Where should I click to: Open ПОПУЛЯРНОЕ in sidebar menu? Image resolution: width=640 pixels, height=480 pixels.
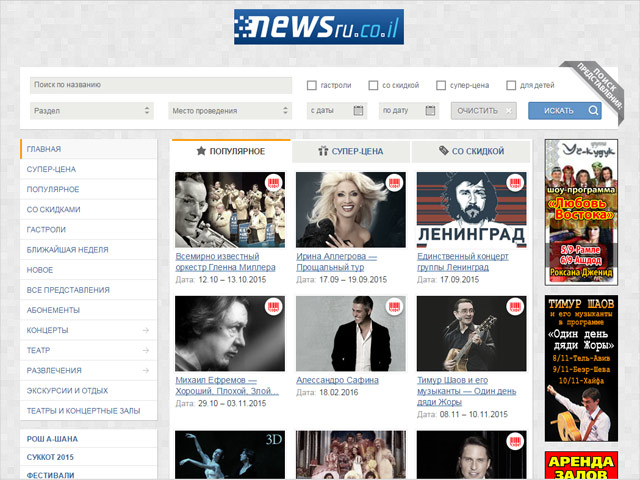[89, 189]
